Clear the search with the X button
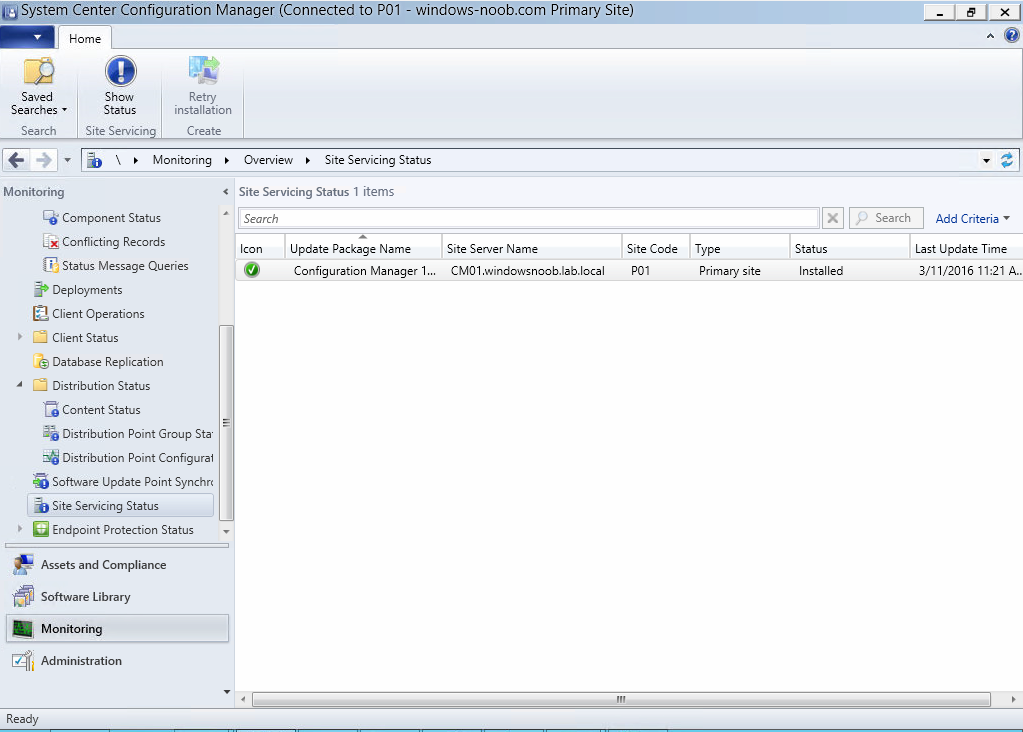Image resolution: width=1023 pixels, height=732 pixels. click(832, 218)
